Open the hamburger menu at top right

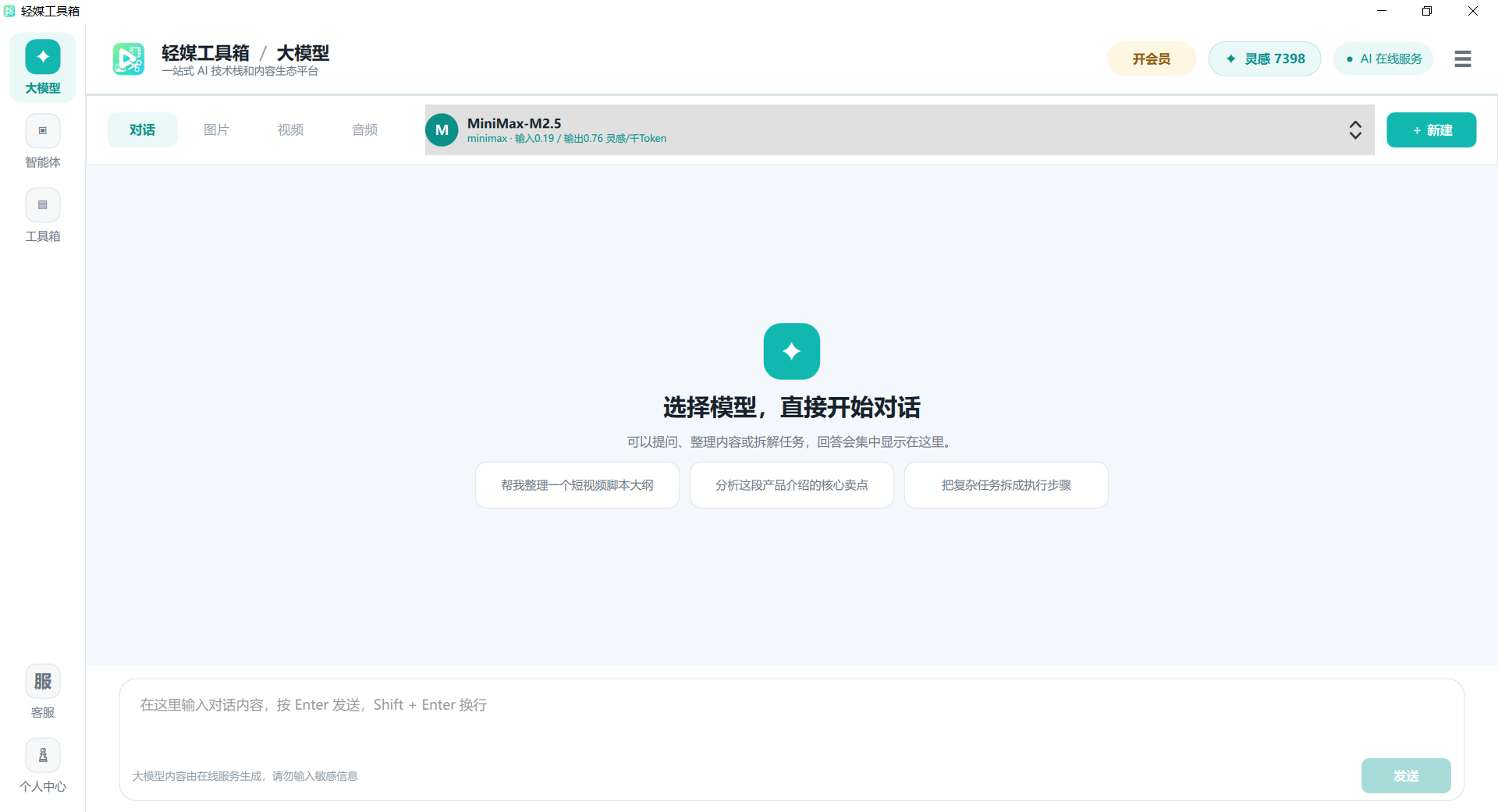pos(1463,59)
